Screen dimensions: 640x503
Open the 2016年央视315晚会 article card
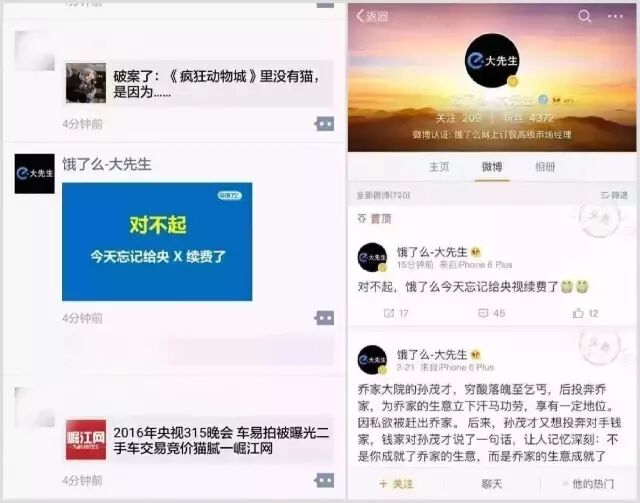tap(200, 440)
